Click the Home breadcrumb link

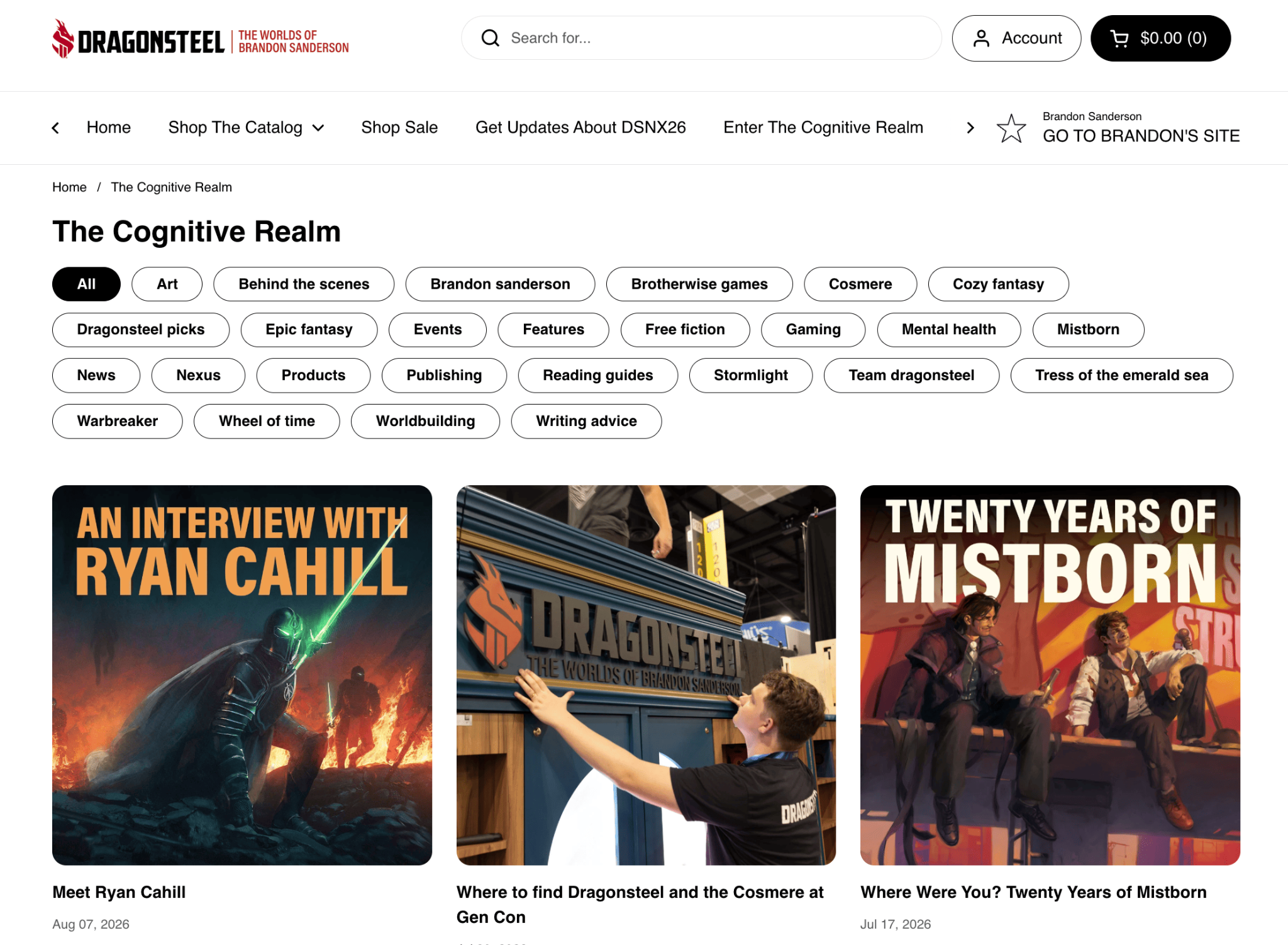tap(69, 187)
